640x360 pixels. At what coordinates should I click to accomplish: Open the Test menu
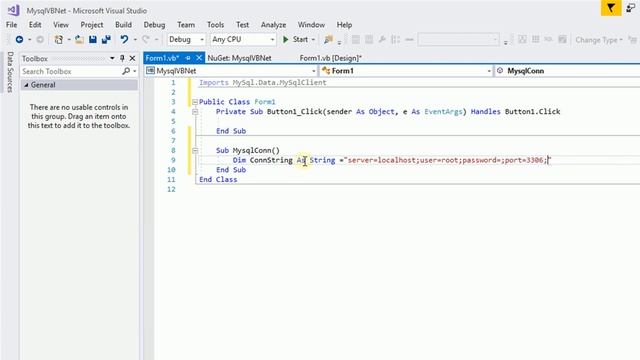pyautogui.click(x=242, y=25)
